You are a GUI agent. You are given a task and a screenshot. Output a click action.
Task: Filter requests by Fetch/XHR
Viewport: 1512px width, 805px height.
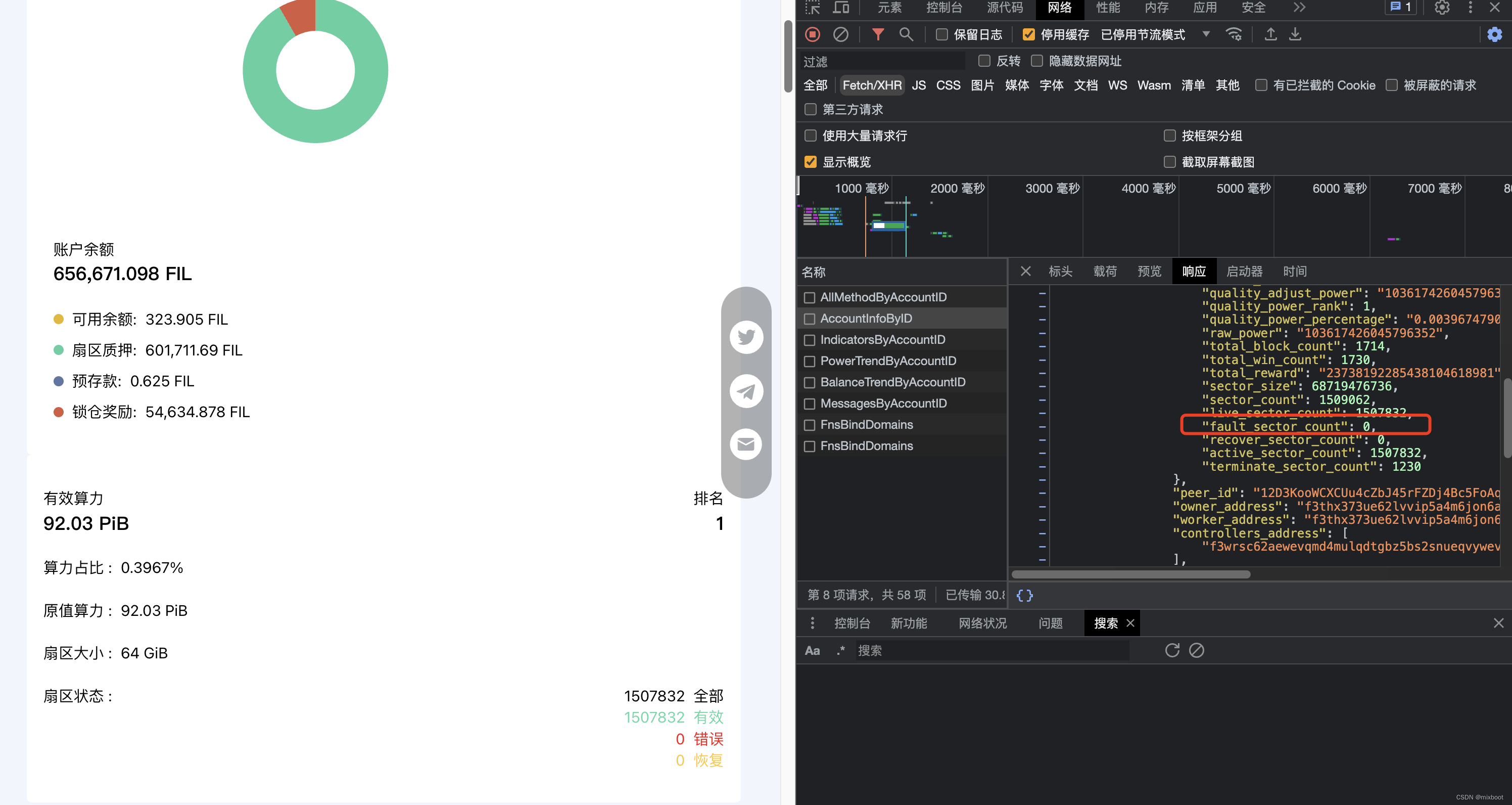[872, 85]
